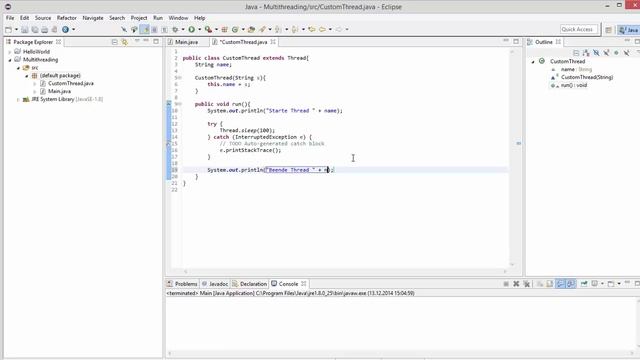This screenshot has width=640, height=360.
Task: Click the green Run button in toolbar
Action: coord(191,29)
